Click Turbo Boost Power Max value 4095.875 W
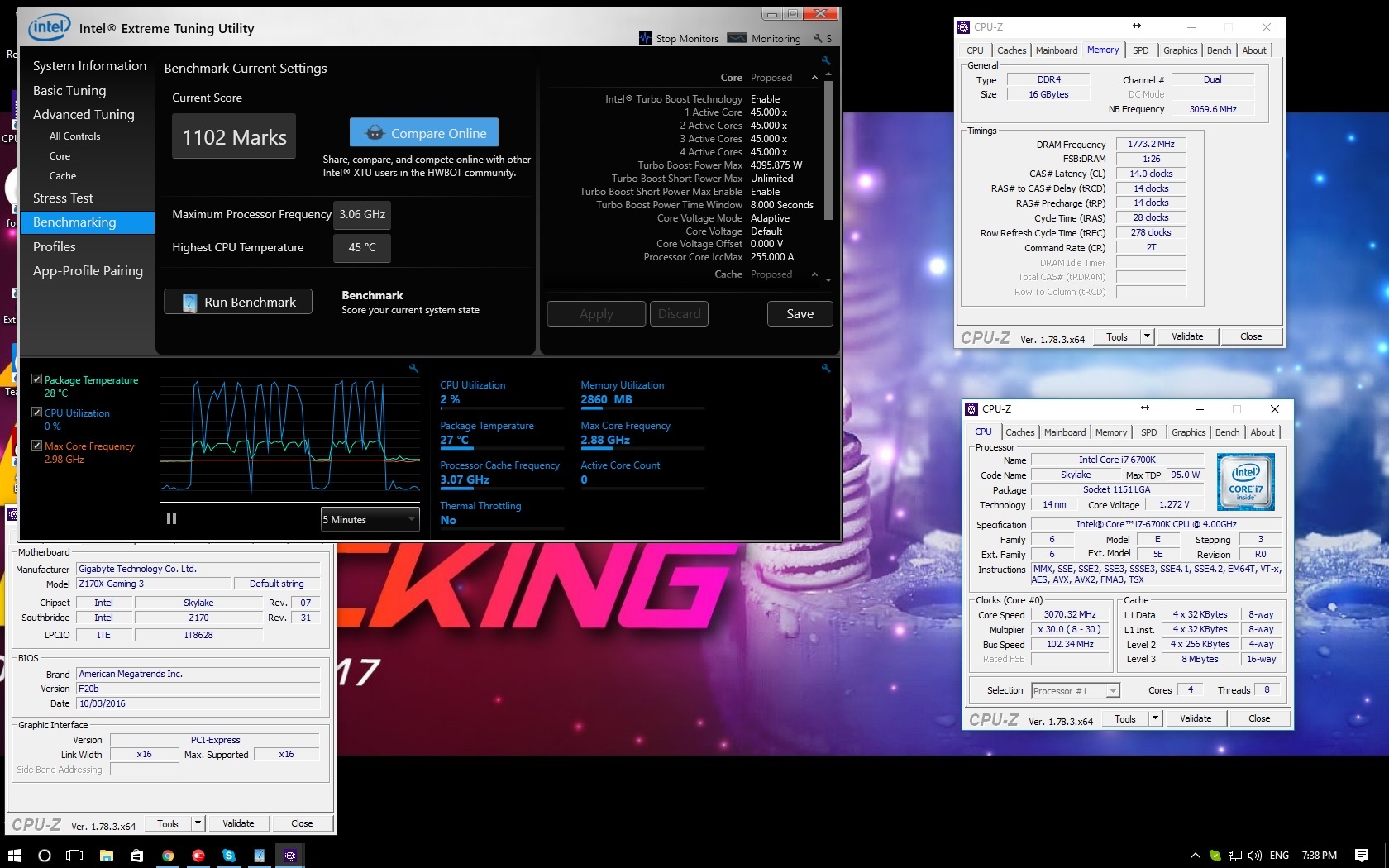 [776, 165]
